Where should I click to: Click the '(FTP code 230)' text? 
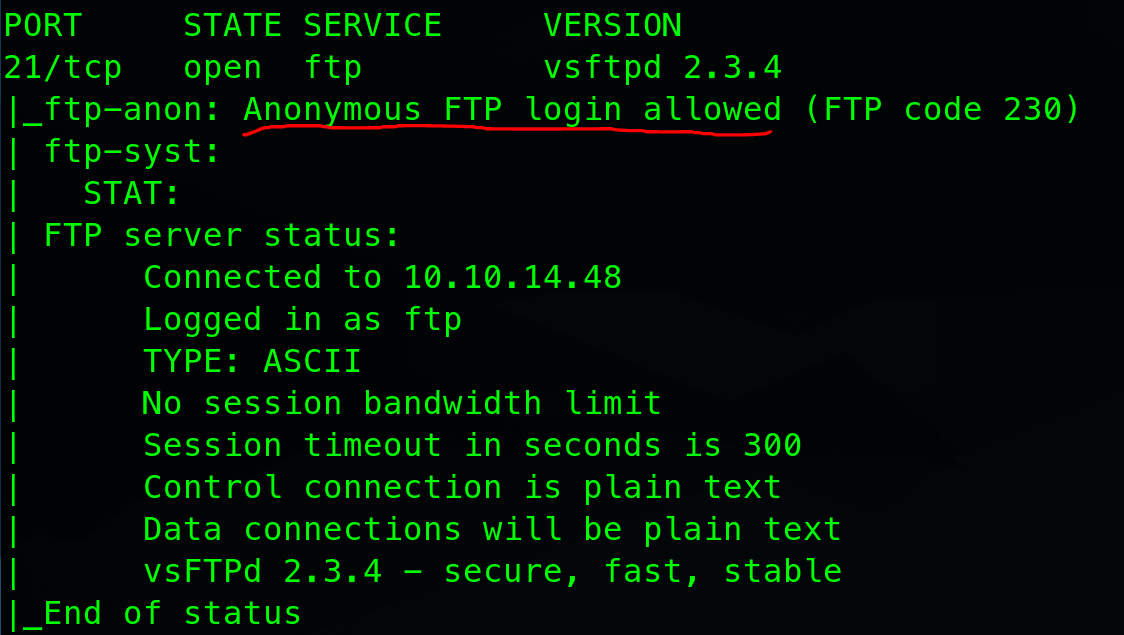[942, 110]
